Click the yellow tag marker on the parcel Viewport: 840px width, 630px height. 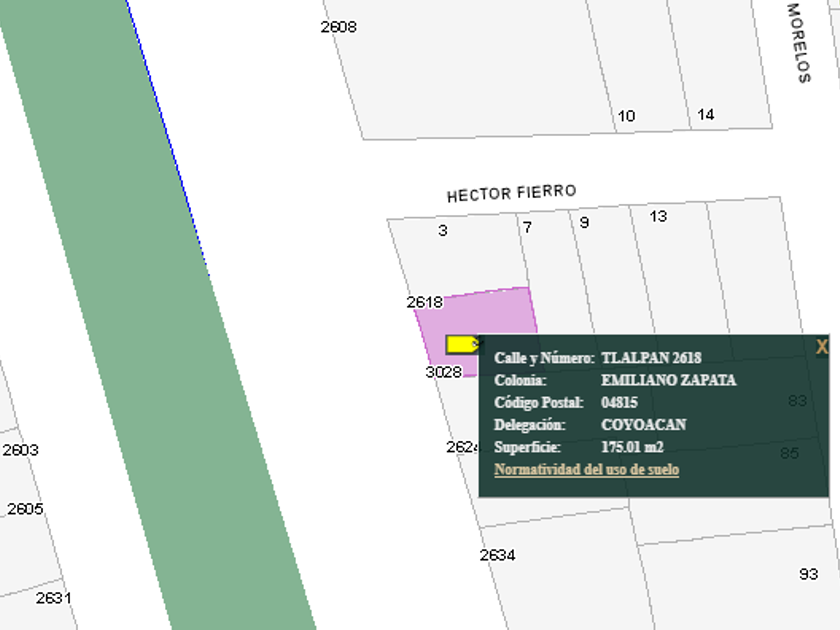coord(462,344)
